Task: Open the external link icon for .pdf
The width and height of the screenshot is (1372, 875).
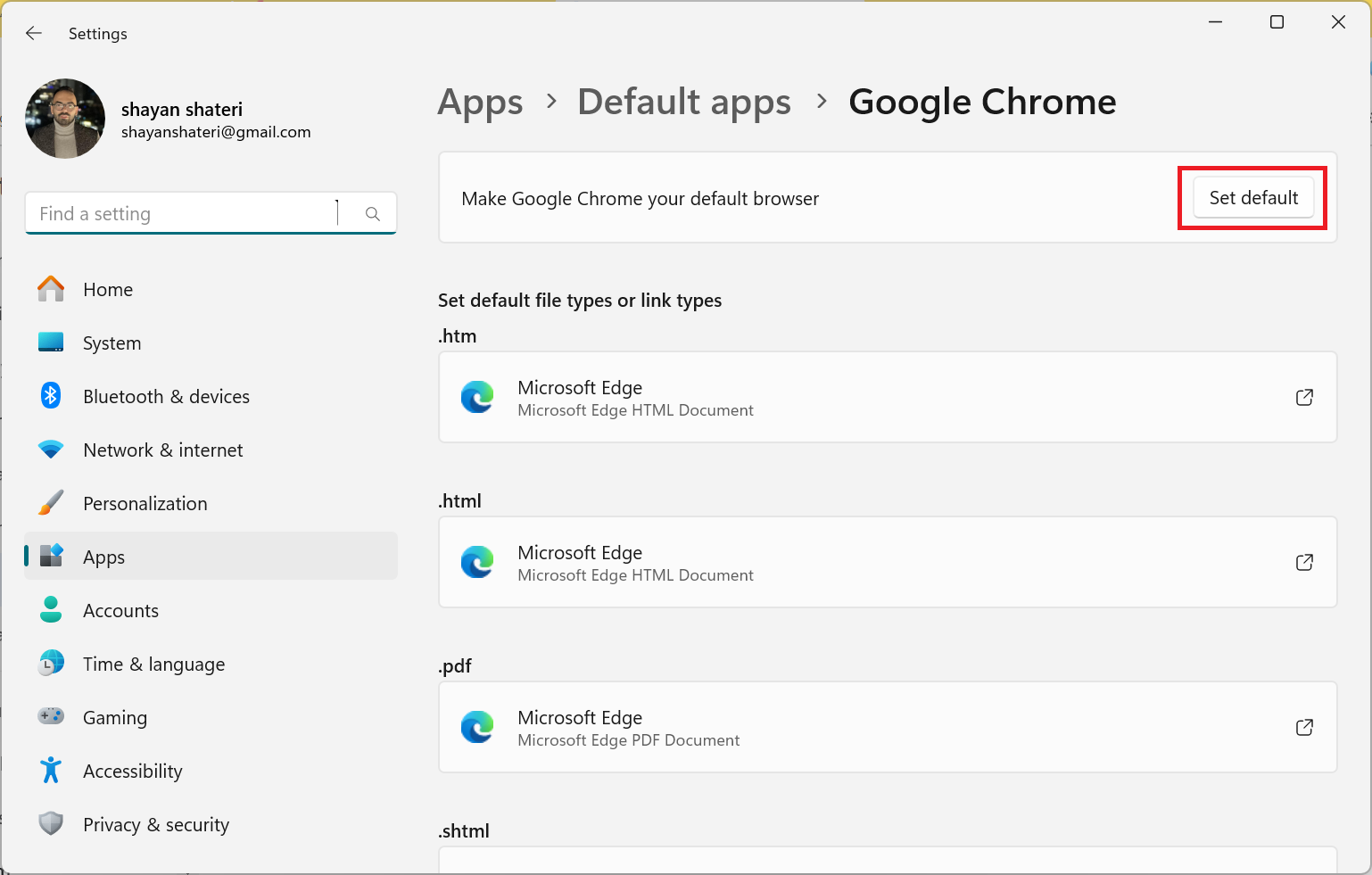Action: [1304, 727]
